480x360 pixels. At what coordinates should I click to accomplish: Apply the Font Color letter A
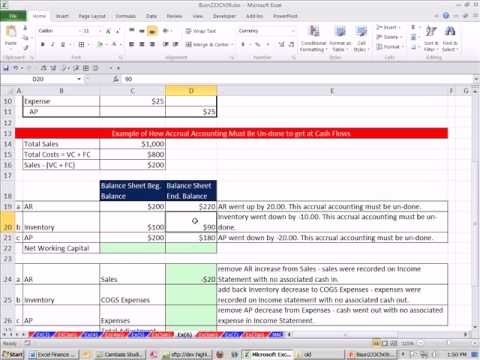tap(114, 44)
